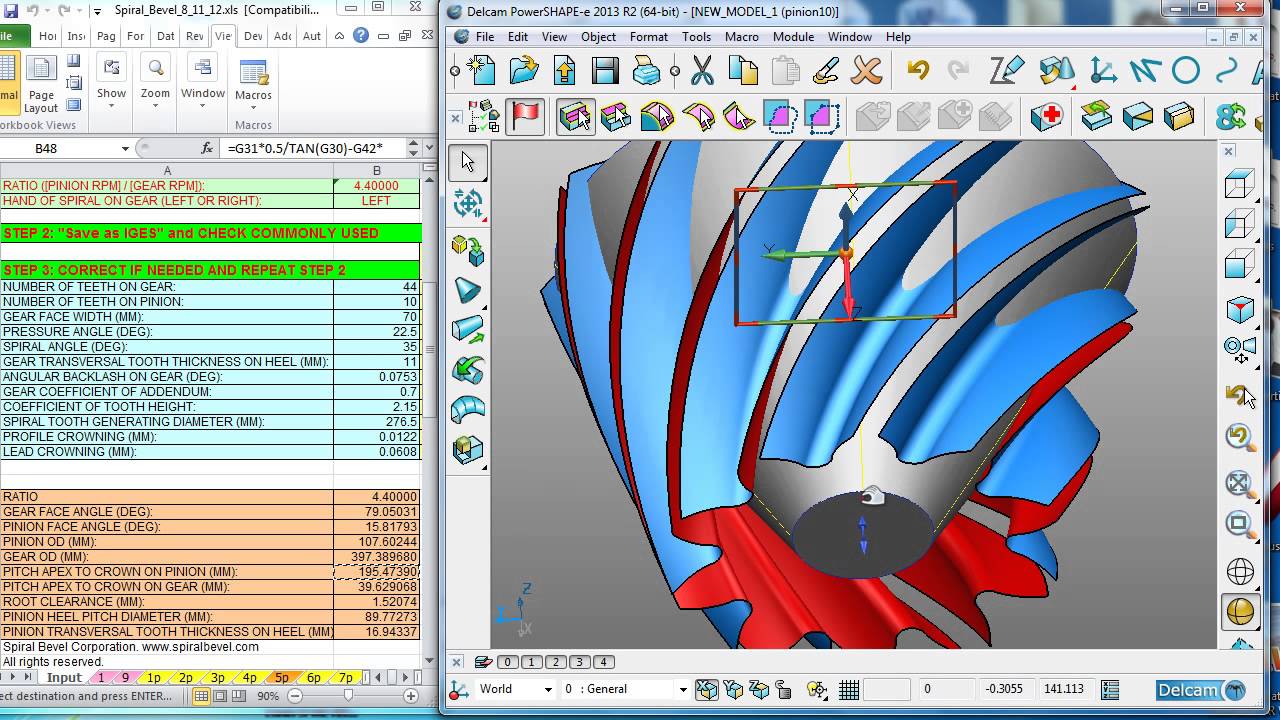Open the Module menu in PowerSHAPE

(x=793, y=37)
